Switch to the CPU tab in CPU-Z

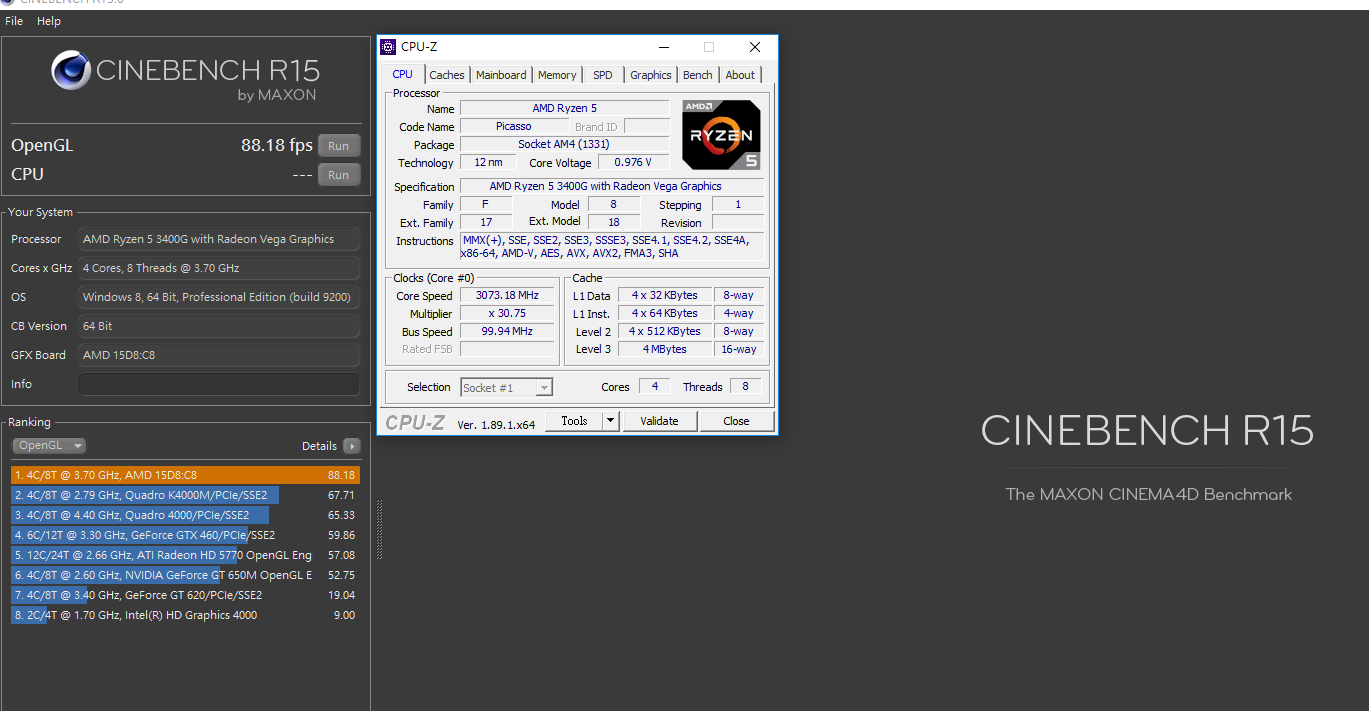pyautogui.click(x=402, y=74)
